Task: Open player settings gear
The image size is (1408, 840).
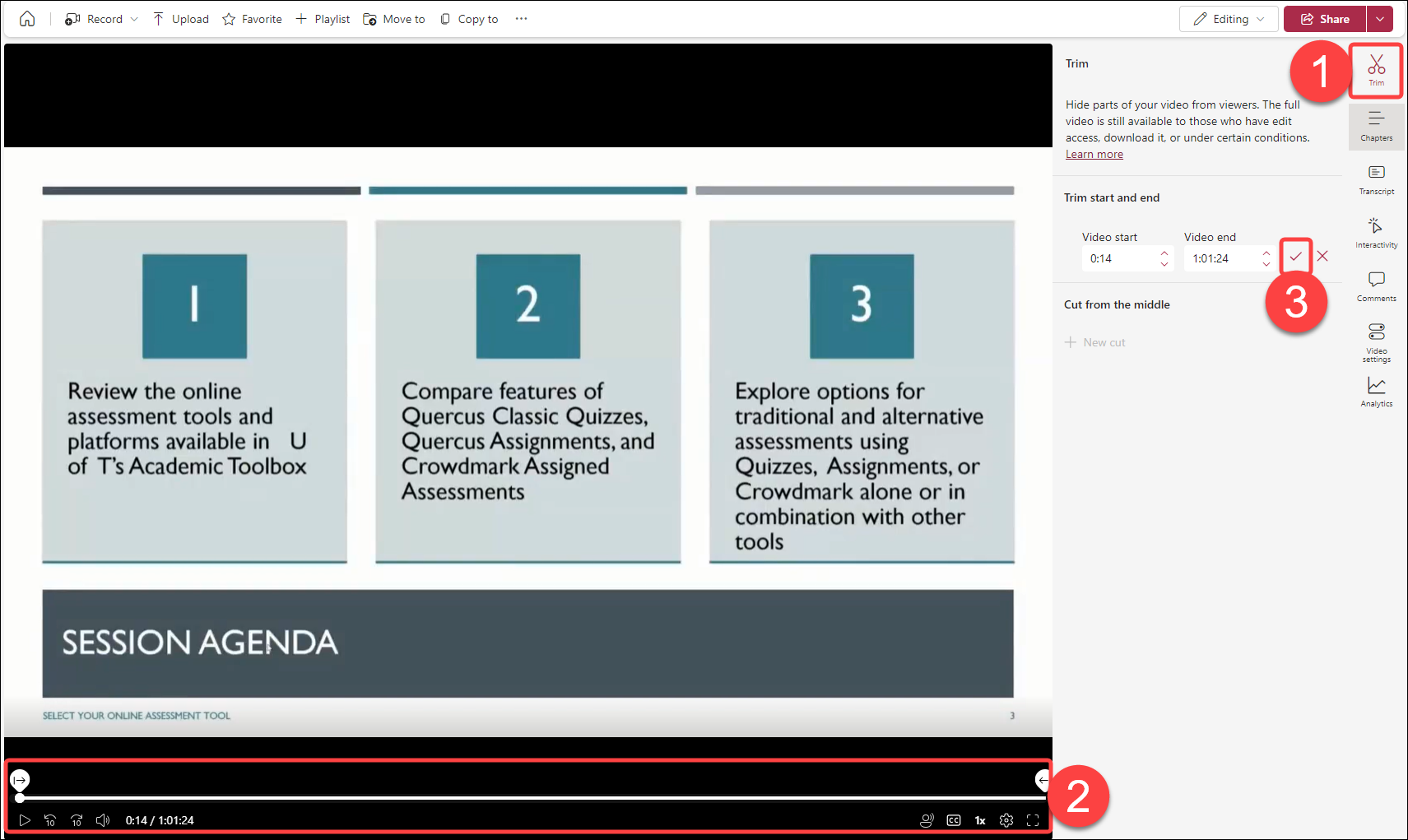Action: pos(1006,820)
